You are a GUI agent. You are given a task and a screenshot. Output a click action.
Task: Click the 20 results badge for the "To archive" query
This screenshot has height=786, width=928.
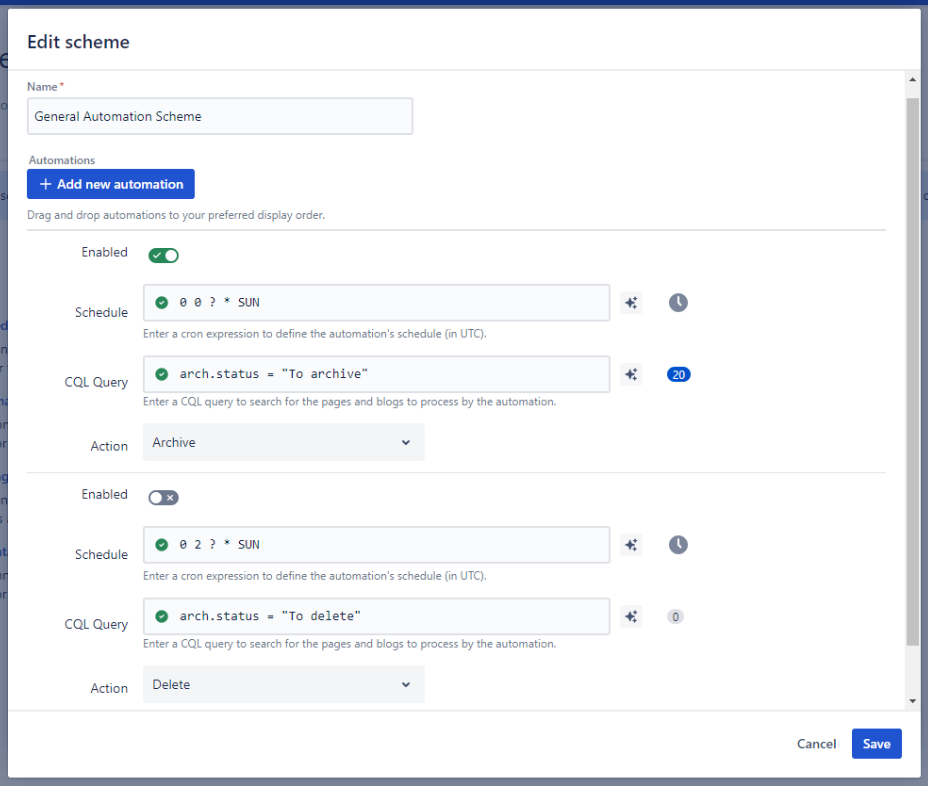tap(678, 375)
